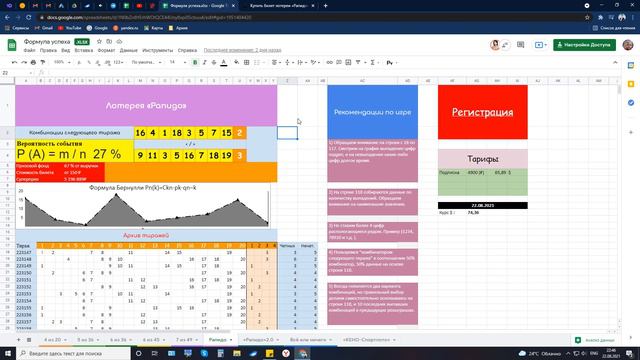Open the all sheets list
This screenshot has width=640, height=360.
(29, 340)
